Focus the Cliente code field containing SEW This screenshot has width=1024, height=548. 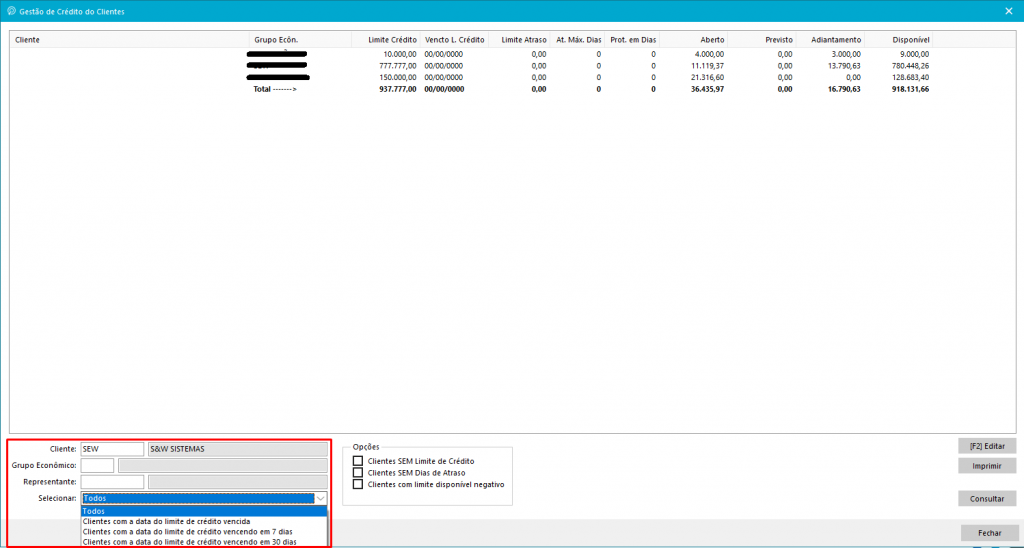(112, 449)
